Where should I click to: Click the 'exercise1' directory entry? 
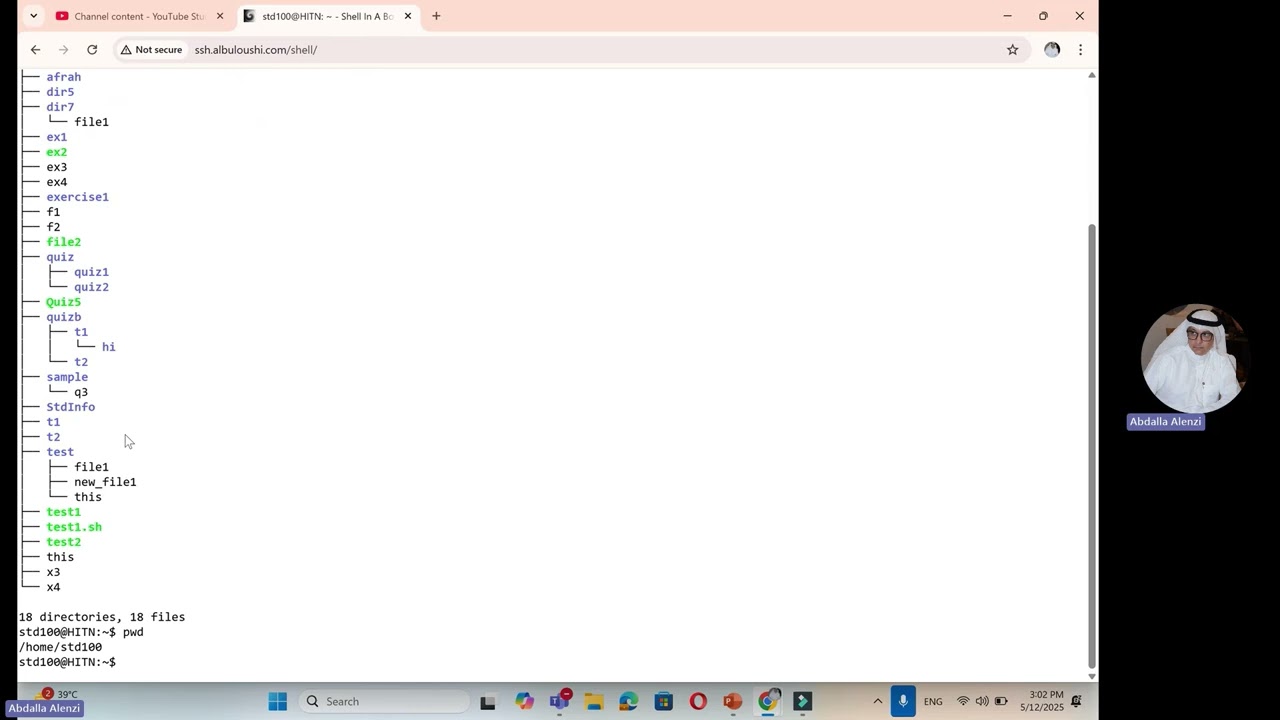[77, 197]
